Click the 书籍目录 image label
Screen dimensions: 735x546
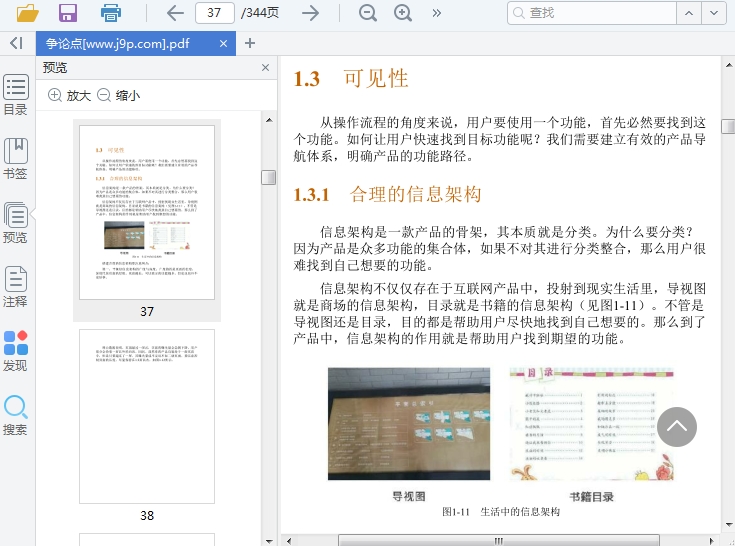point(592,496)
